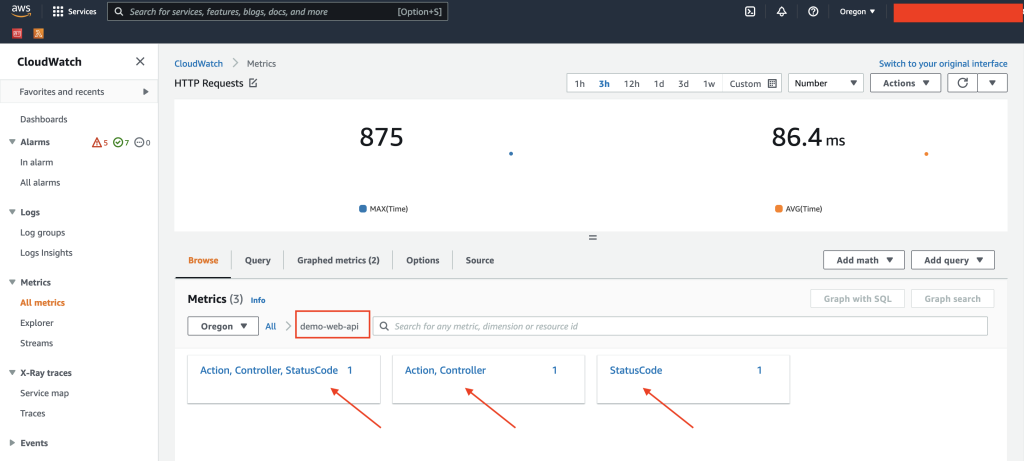Click the OK alarms count 7

click(x=121, y=142)
